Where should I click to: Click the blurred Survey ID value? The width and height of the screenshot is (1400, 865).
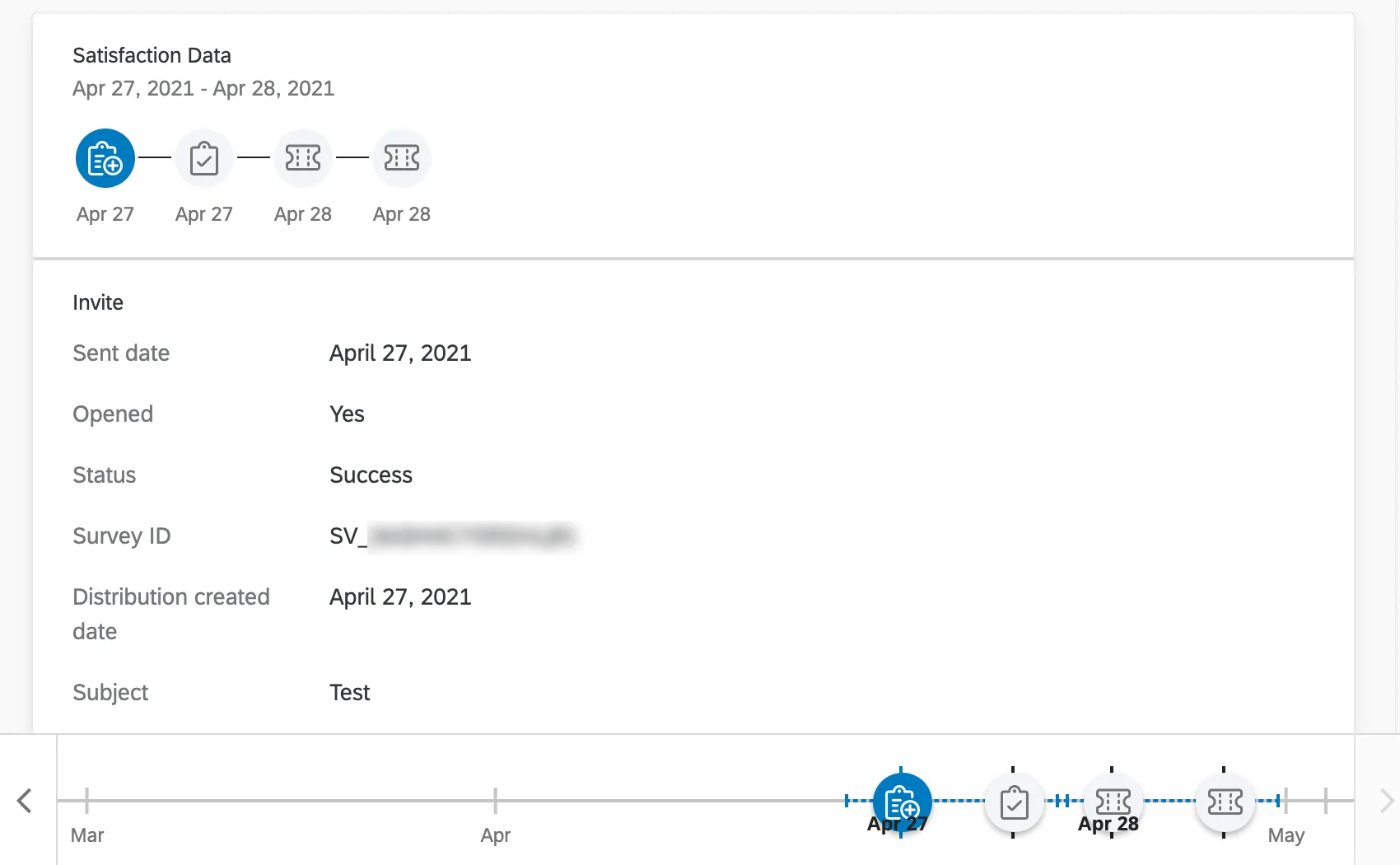[471, 536]
